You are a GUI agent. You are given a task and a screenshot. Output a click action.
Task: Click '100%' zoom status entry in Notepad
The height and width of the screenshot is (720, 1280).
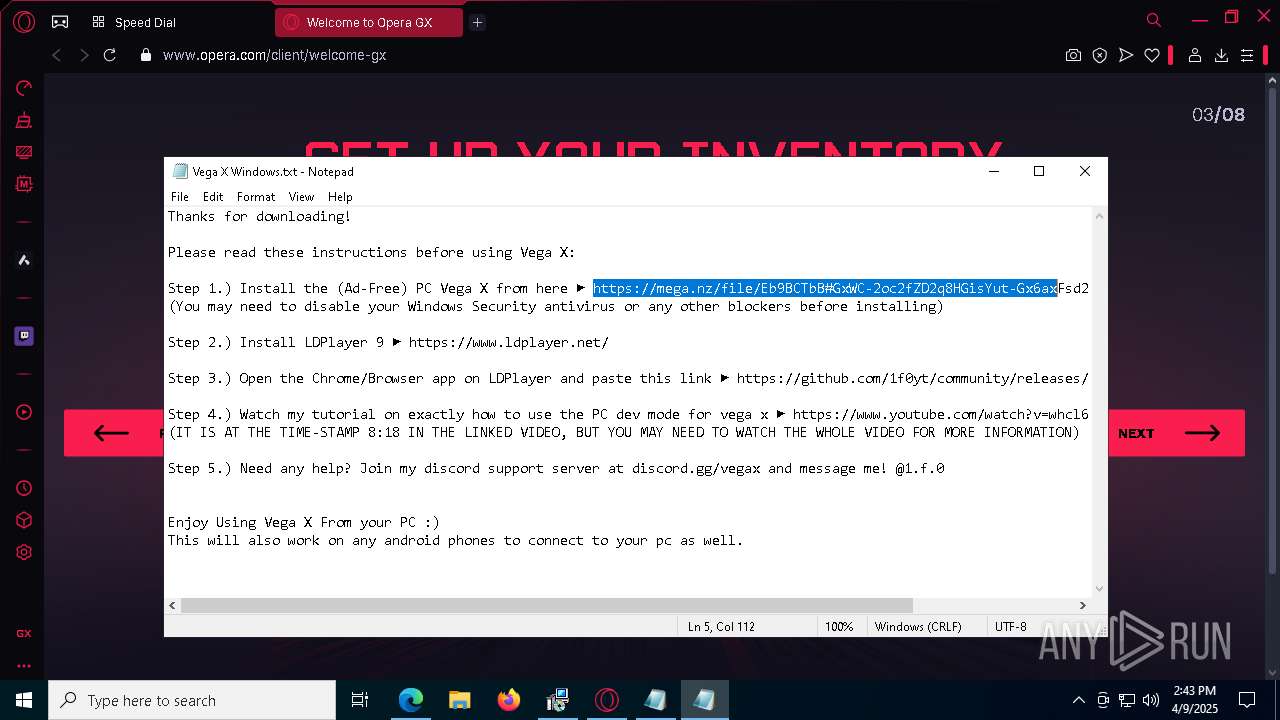(839, 627)
